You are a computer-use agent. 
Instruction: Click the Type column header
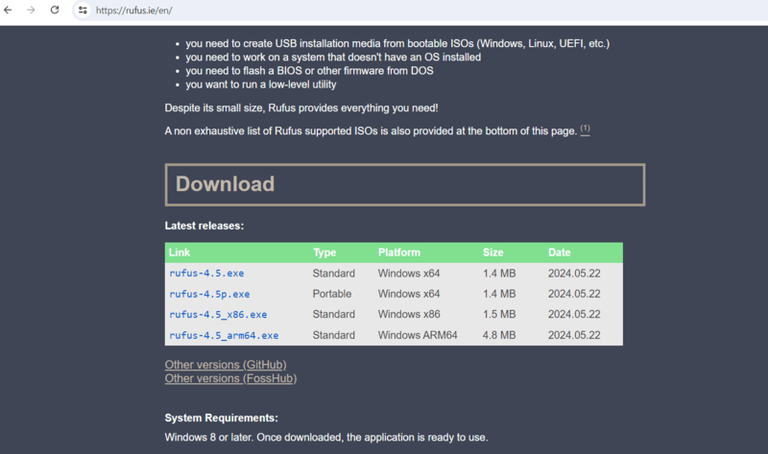tap(324, 253)
